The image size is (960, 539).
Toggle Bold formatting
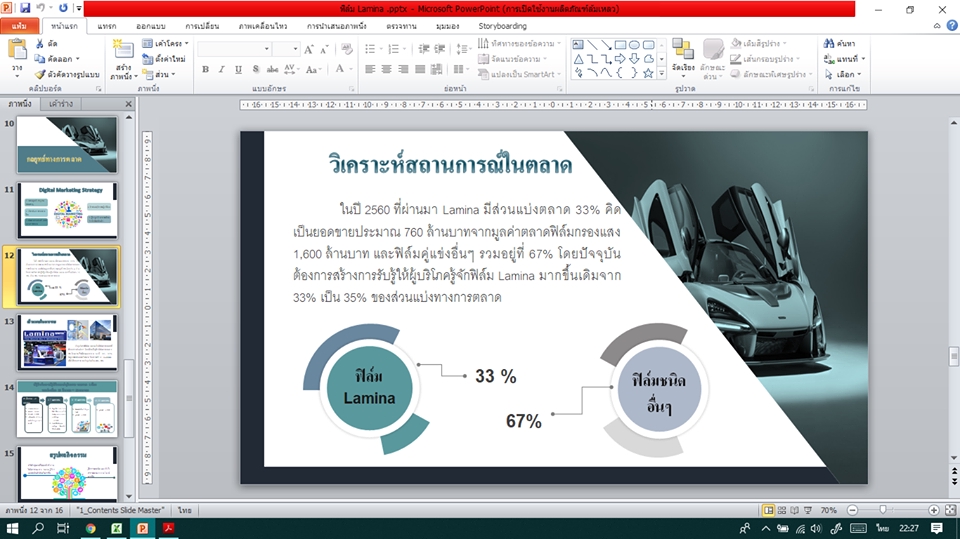tap(206, 69)
